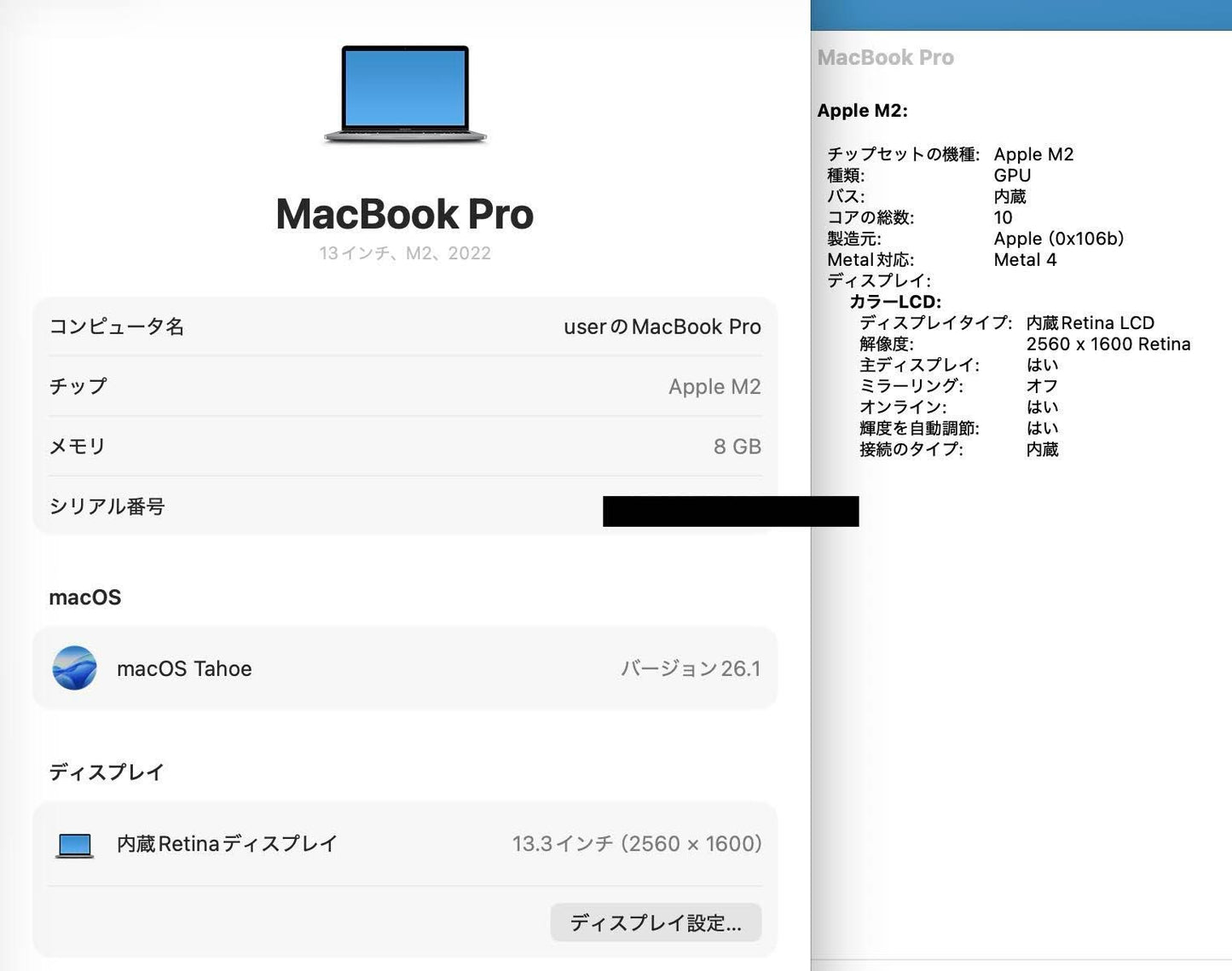
Task: Click the redacted シリアル番号 value
Action: [731, 511]
